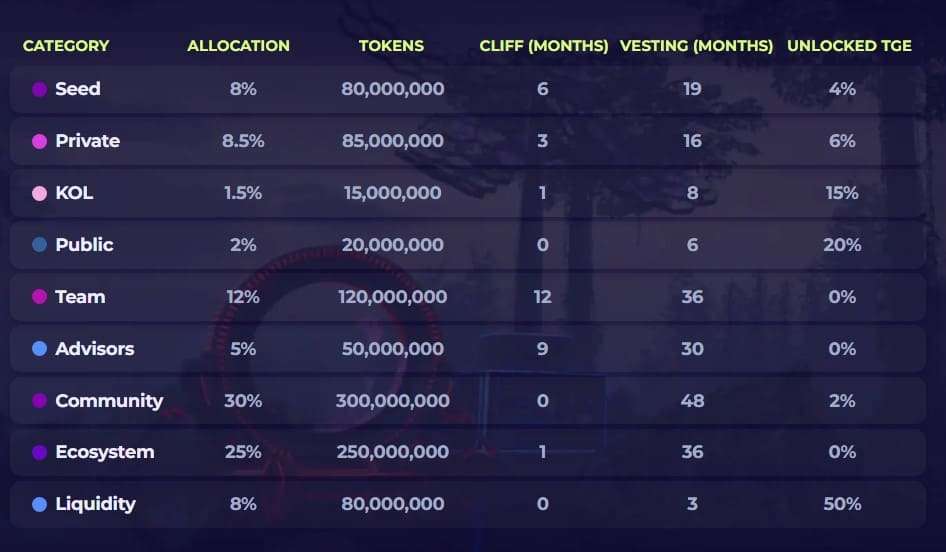Click the TOKENS column header

click(x=392, y=46)
